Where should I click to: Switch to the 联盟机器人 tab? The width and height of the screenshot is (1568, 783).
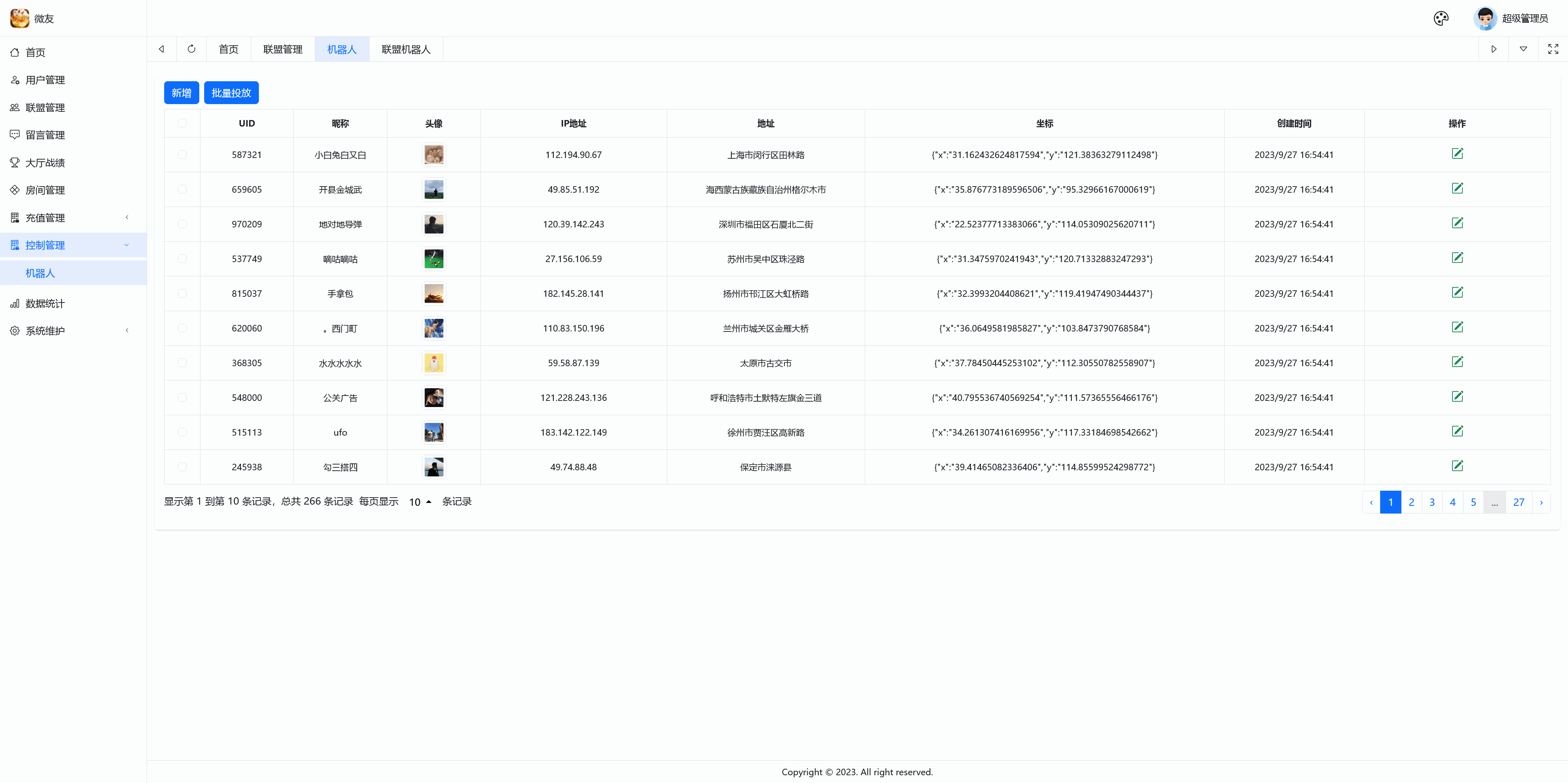tap(406, 49)
